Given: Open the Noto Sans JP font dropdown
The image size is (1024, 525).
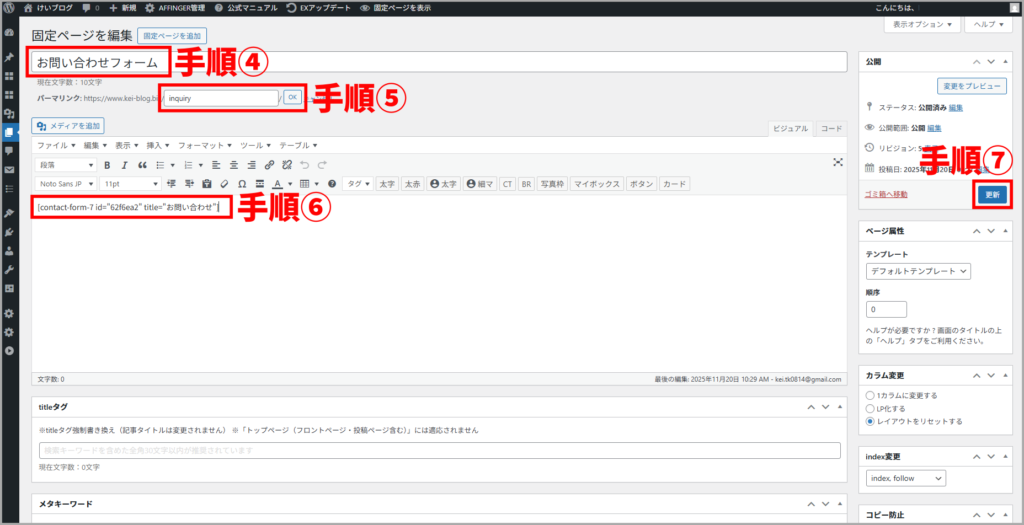Looking at the screenshot, I should [x=67, y=184].
